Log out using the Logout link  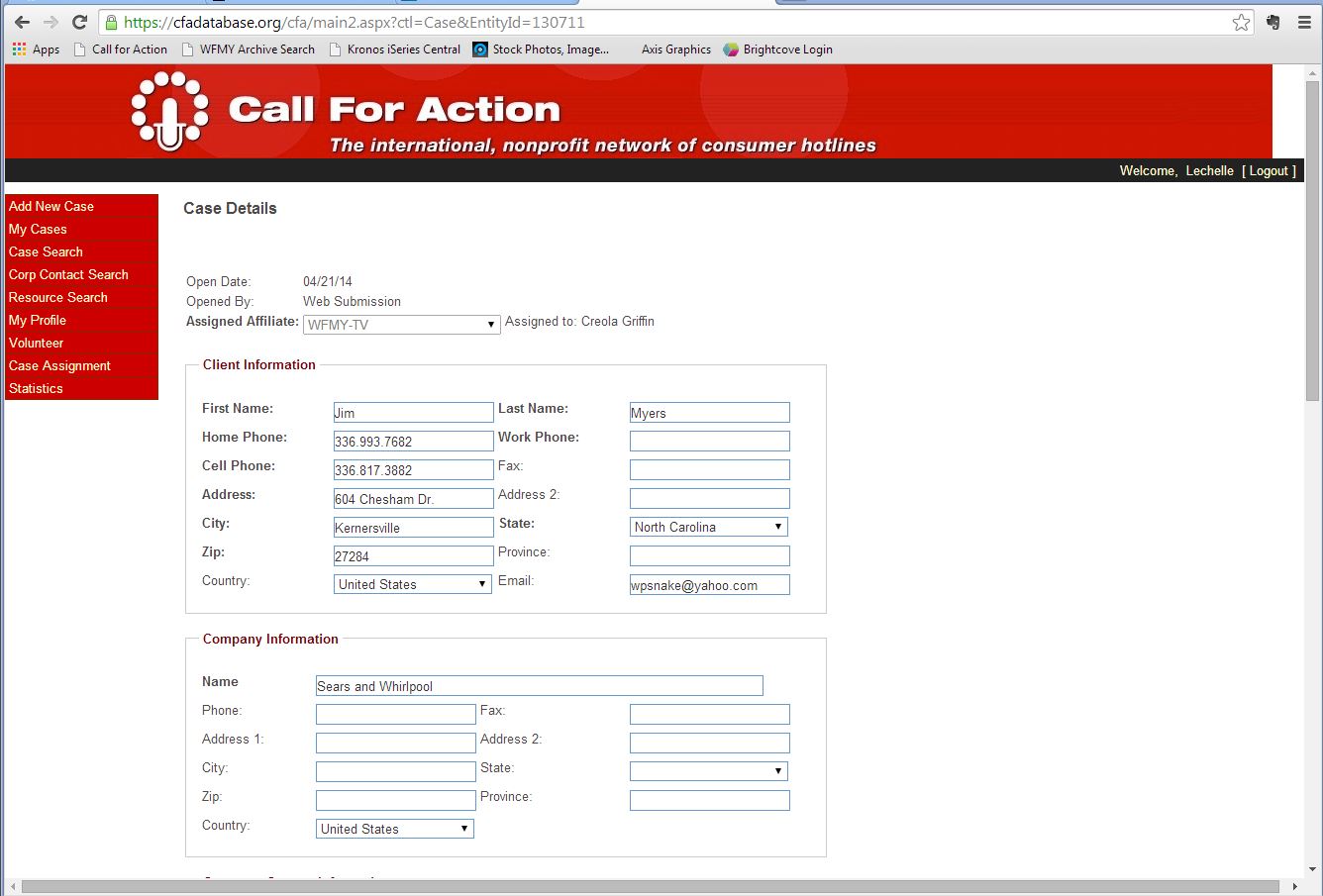pyautogui.click(x=1269, y=170)
